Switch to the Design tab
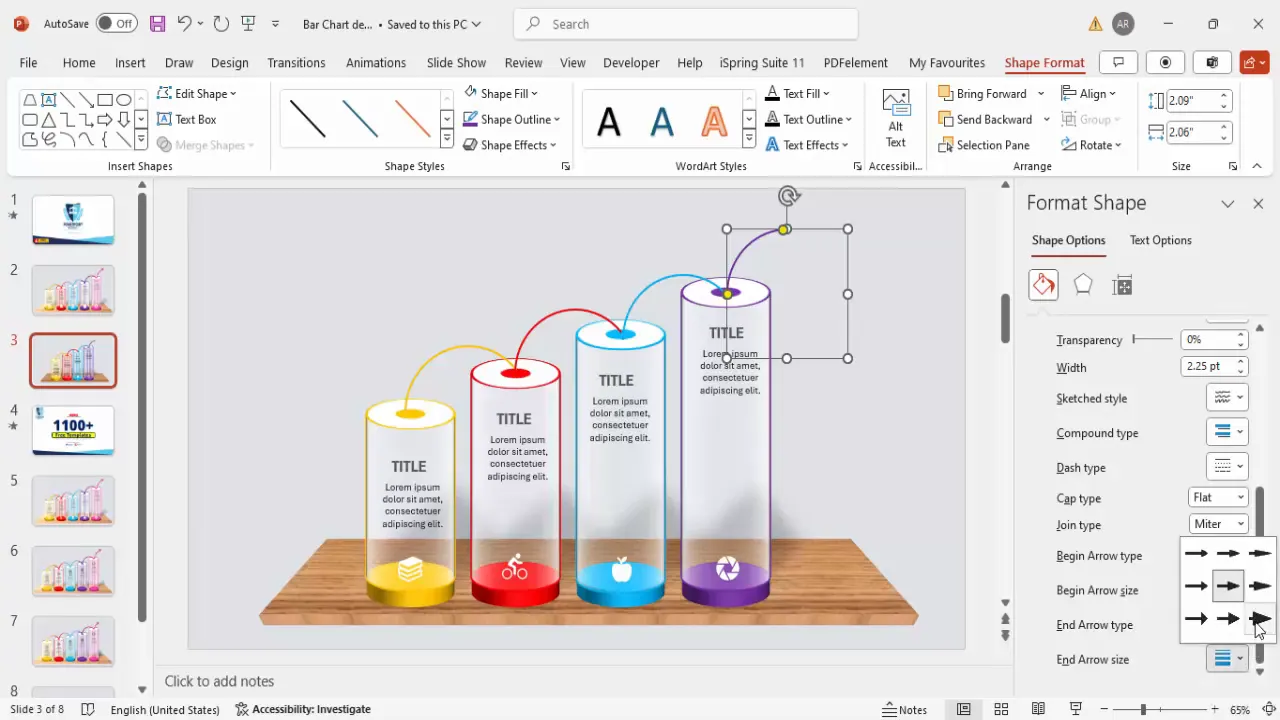 pos(229,62)
